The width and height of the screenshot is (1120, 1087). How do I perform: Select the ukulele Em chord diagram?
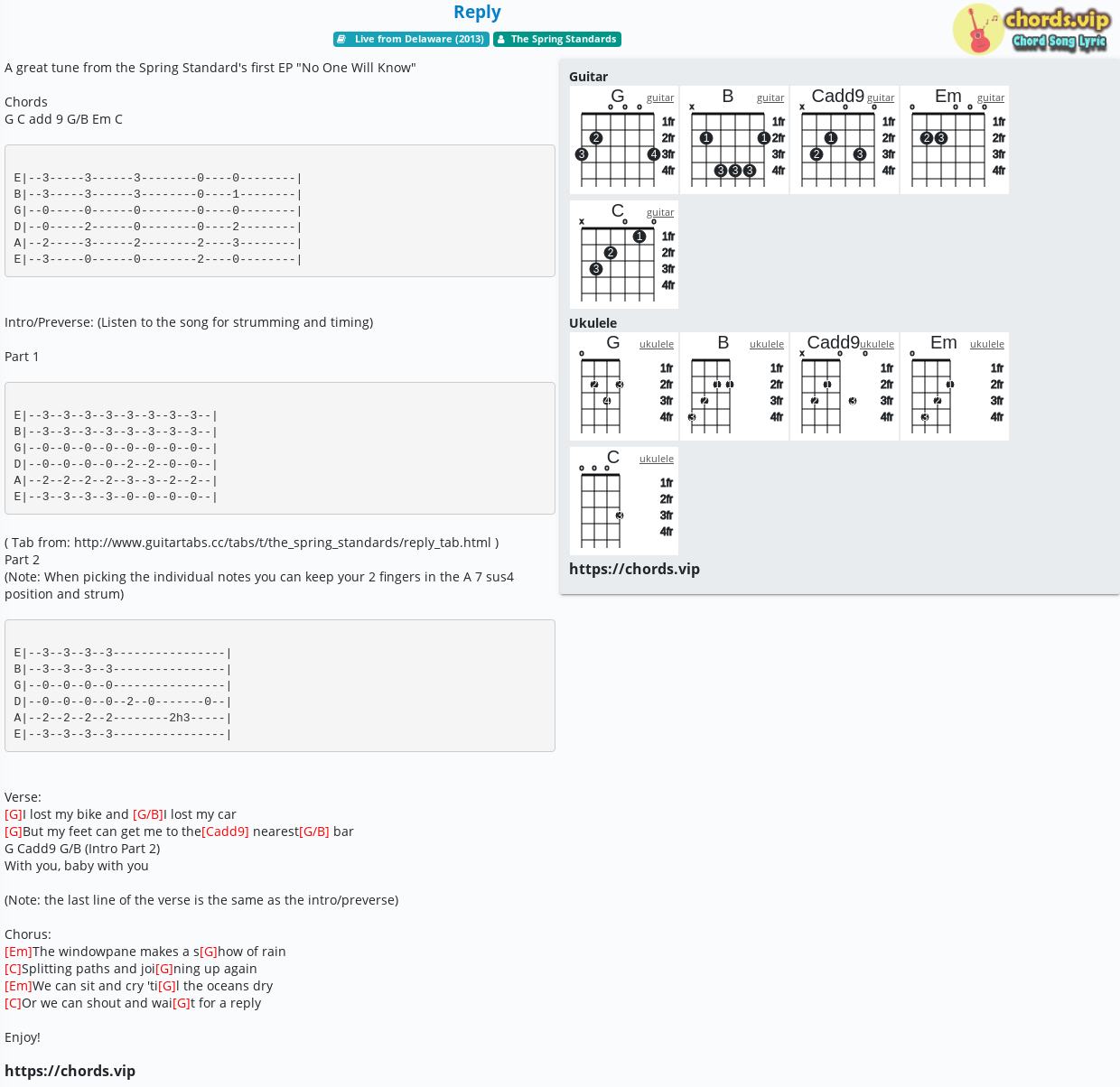[955, 386]
